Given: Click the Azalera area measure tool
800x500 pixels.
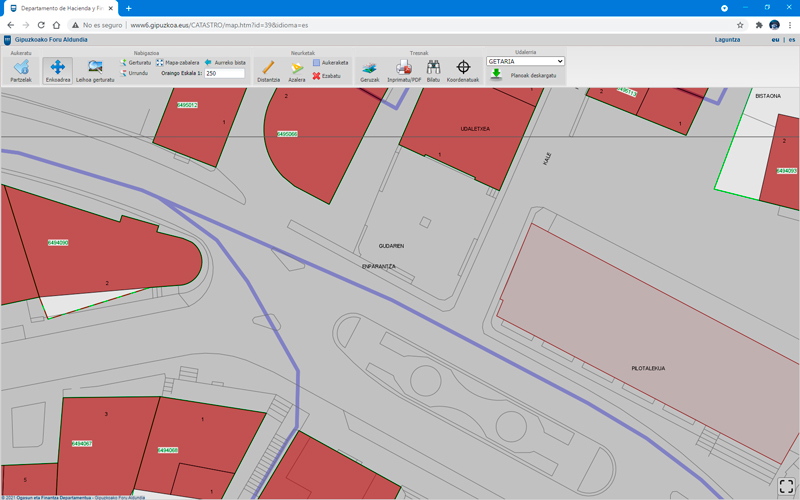Looking at the screenshot, I should [297, 69].
